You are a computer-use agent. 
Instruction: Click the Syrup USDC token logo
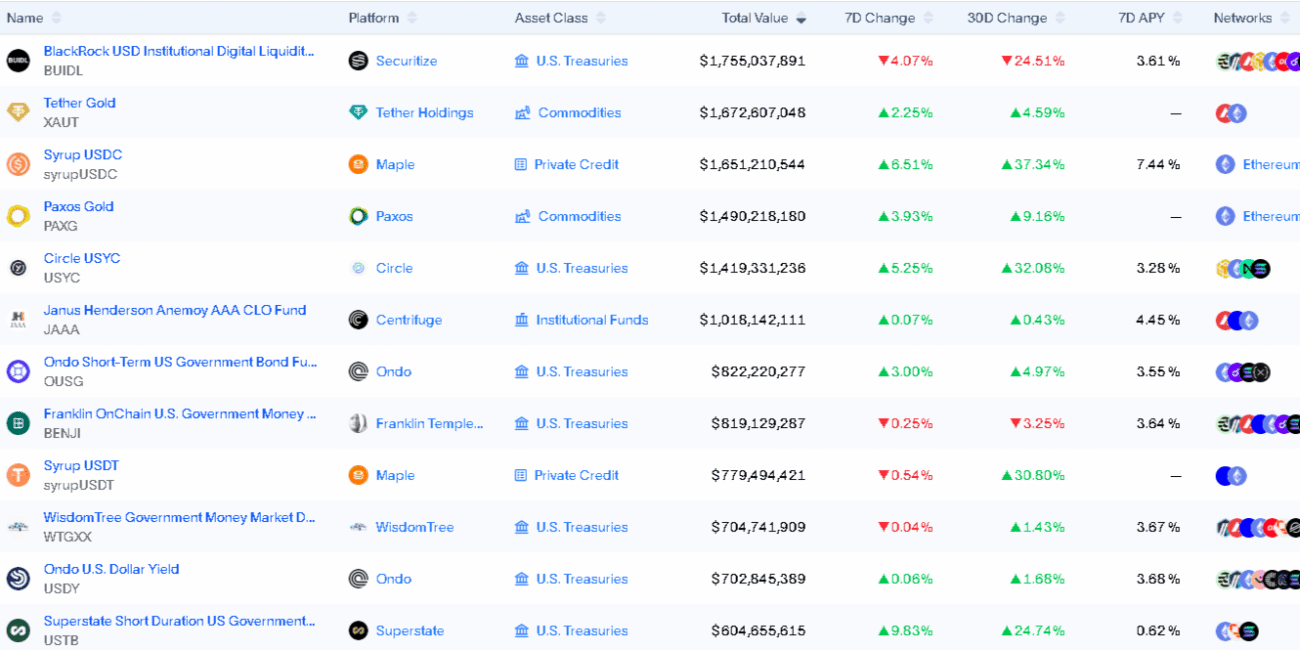click(x=18, y=164)
